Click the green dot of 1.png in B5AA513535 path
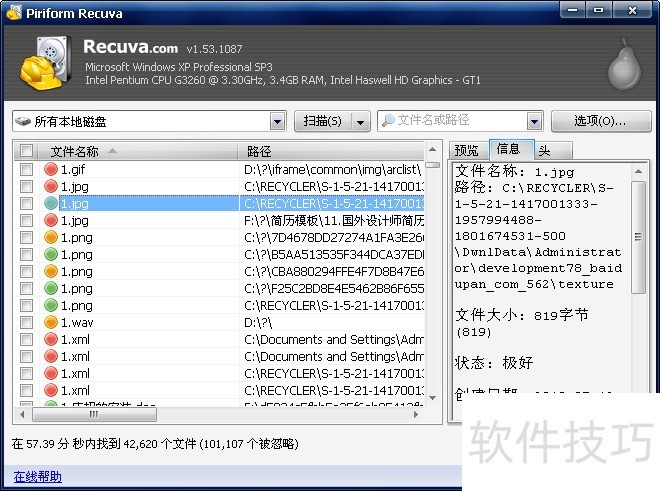Viewport: 660px width, 491px height. (51, 254)
